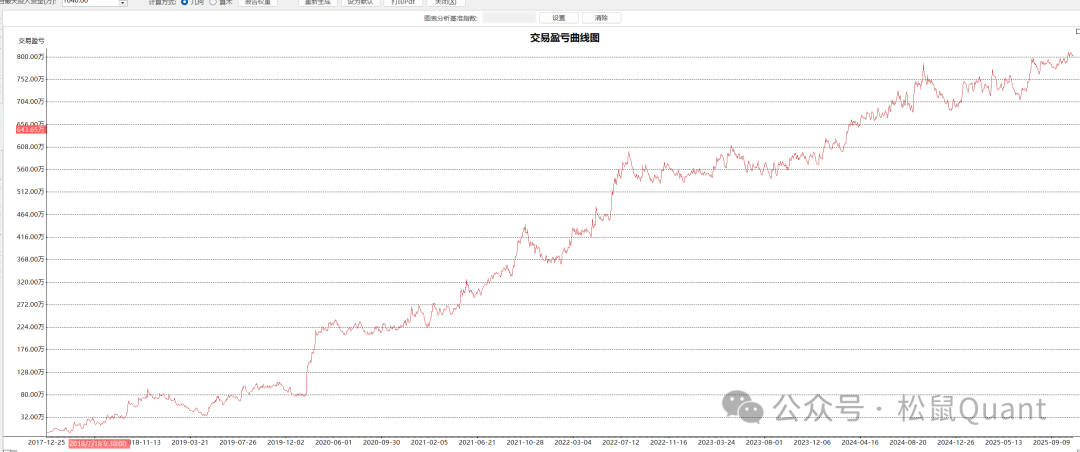The height and width of the screenshot is (452, 1080).
Task: Click the 报告权重 button
Action: pos(257,3)
